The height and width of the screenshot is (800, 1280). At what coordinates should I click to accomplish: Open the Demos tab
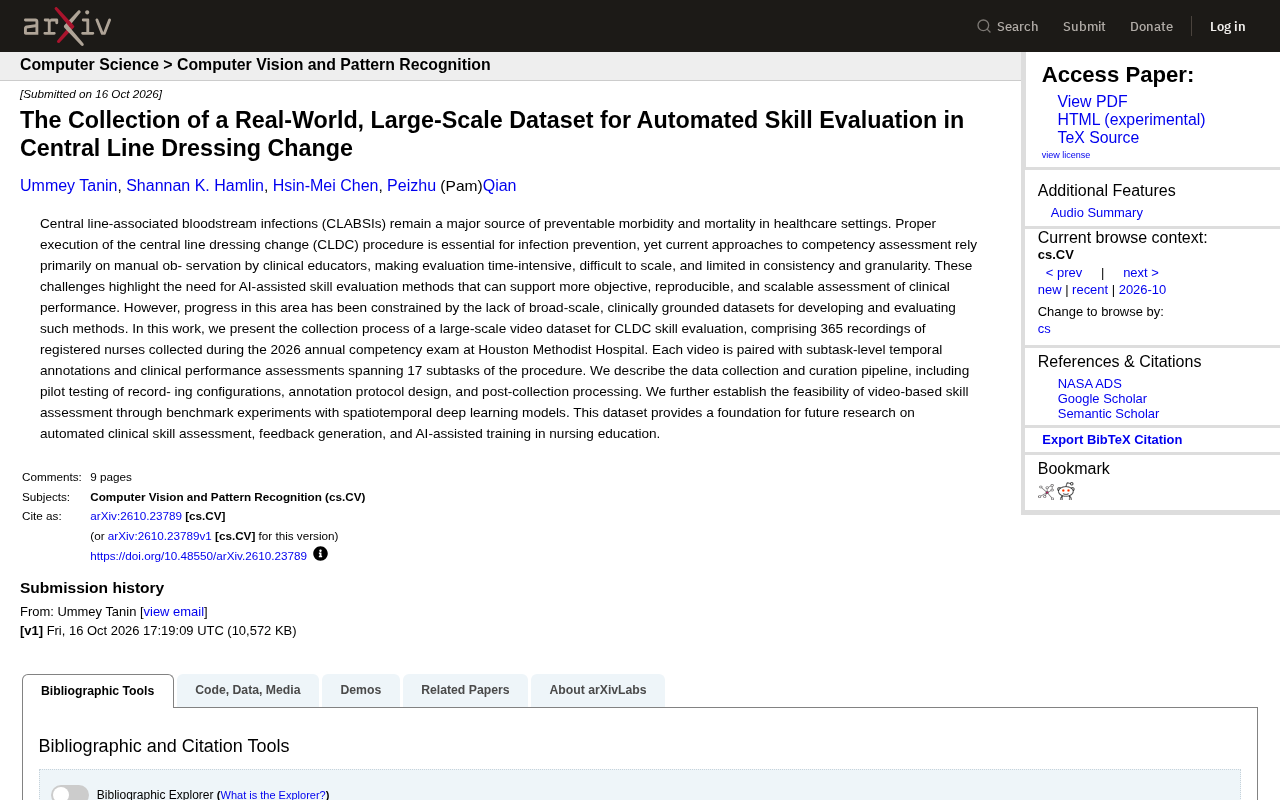tap(361, 690)
